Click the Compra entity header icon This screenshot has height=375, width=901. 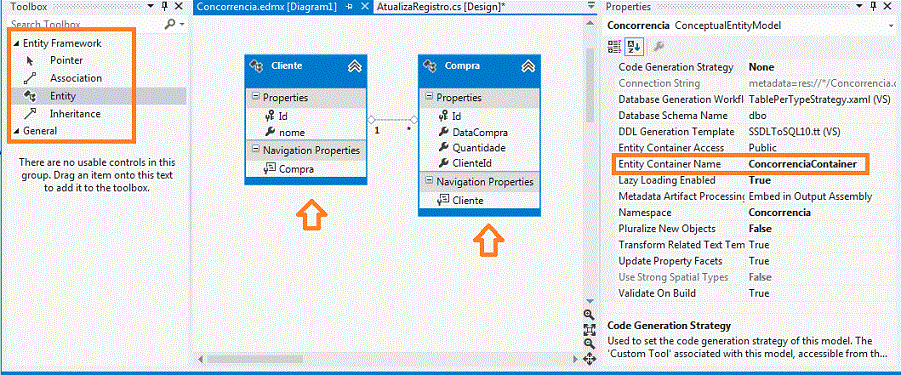[430, 66]
